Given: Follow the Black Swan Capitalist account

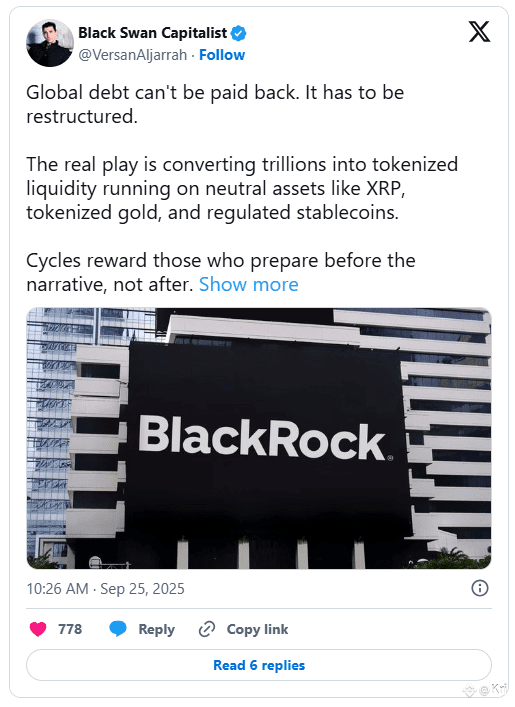Looking at the screenshot, I should tap(222, 55).
